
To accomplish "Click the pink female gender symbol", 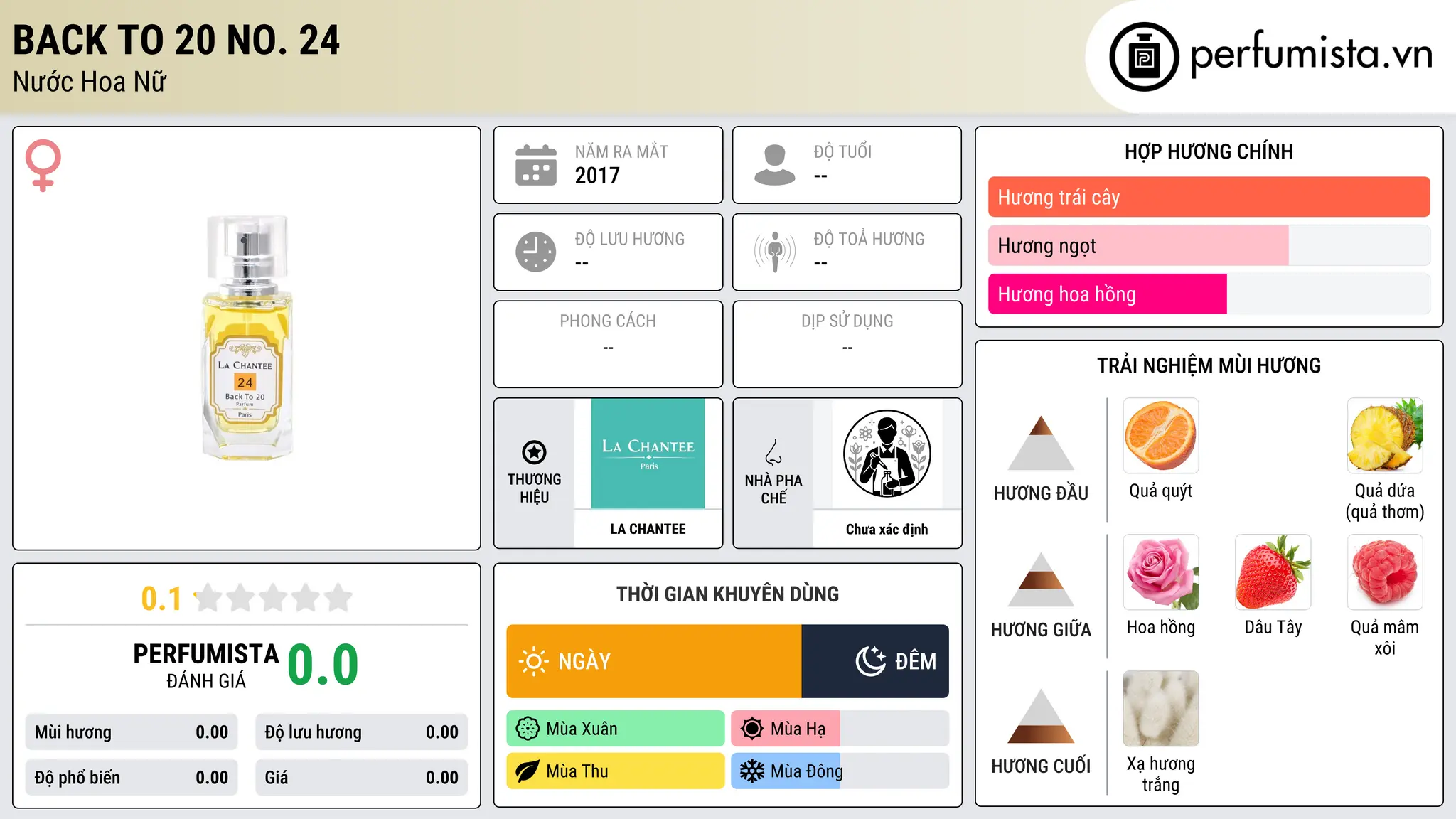I will click(43, 166).
